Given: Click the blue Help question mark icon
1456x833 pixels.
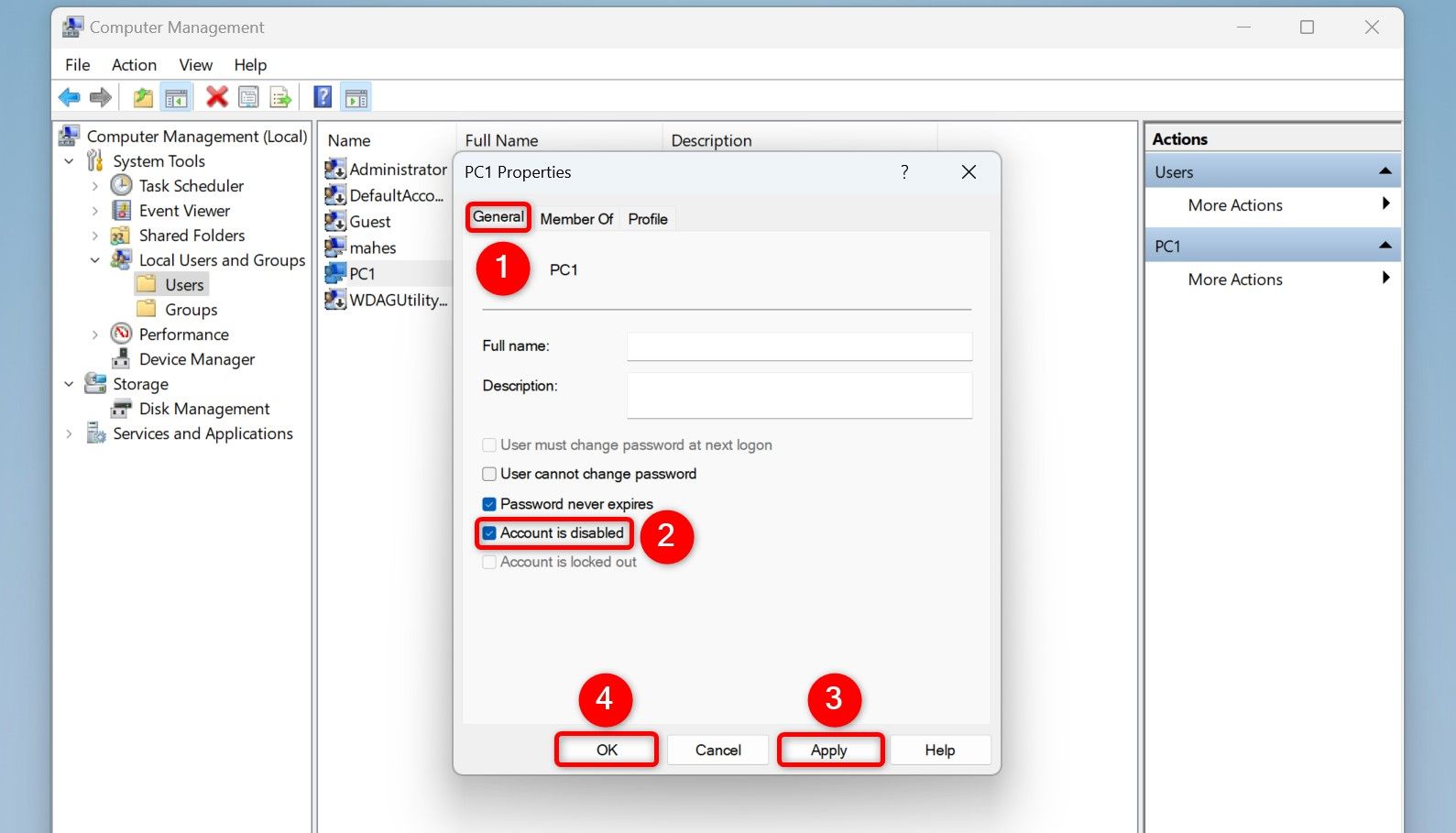Looking at the screenshot, I should (x=323, y=97).
